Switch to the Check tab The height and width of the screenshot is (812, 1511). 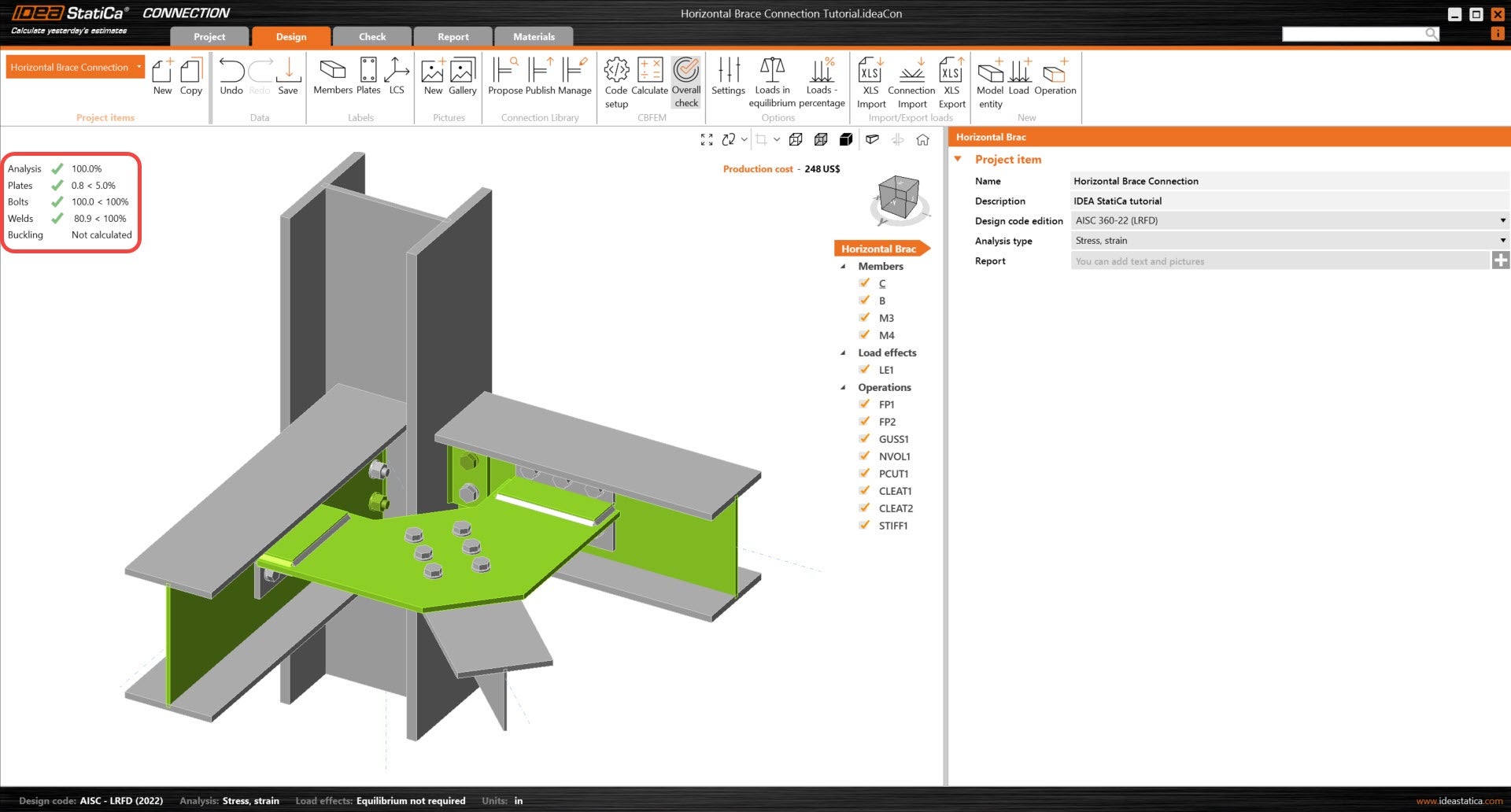pyautogui.click(x=372, y=37)
